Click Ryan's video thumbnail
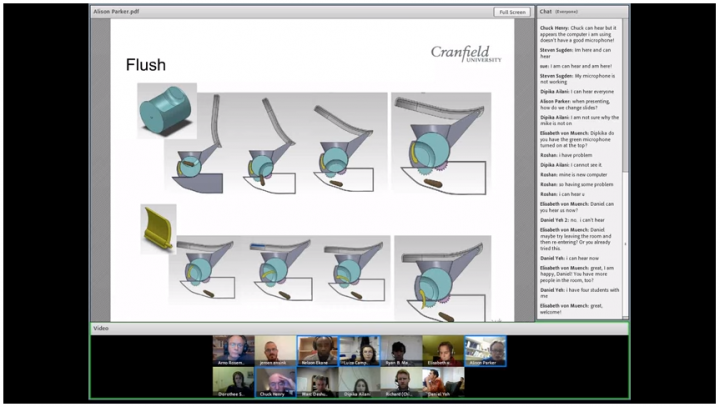Screen dimensions: 720x407 tap(401, 350)
